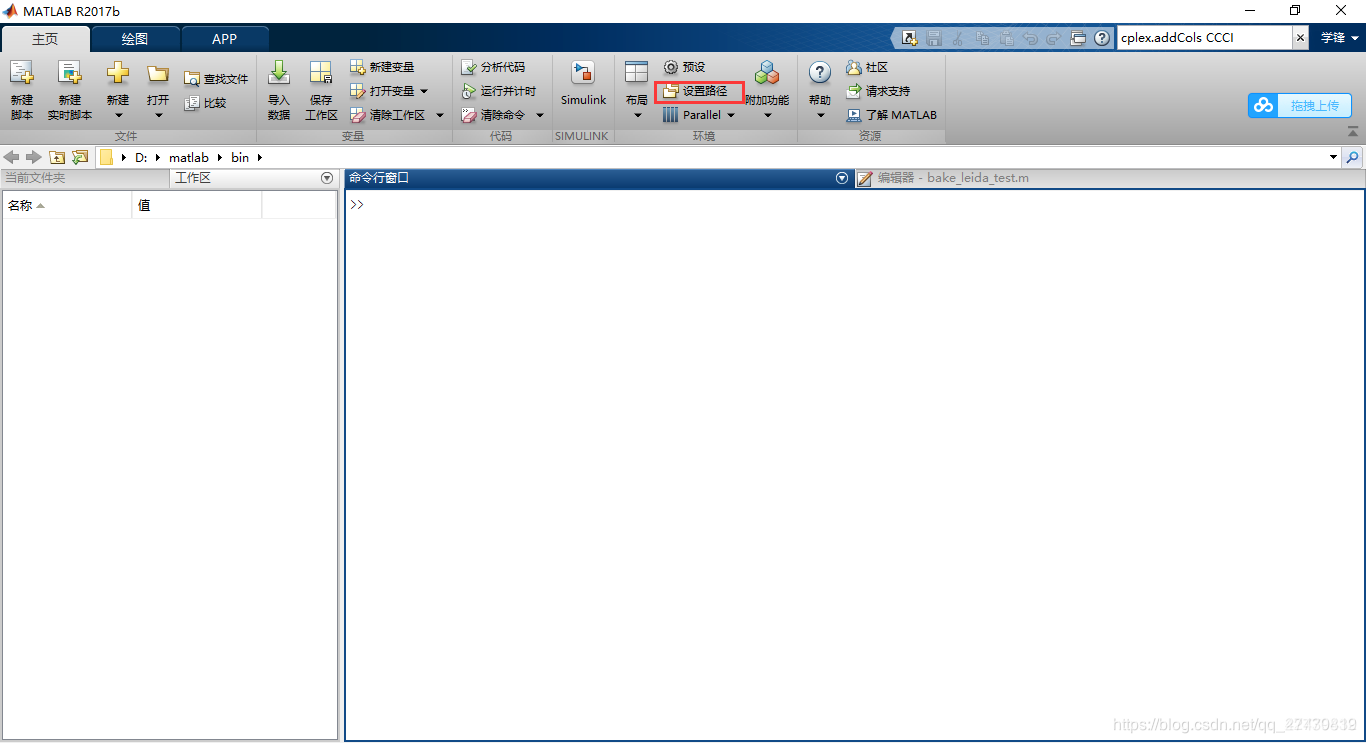Click 分析代码 (Analyze Code)

[493, 67]
